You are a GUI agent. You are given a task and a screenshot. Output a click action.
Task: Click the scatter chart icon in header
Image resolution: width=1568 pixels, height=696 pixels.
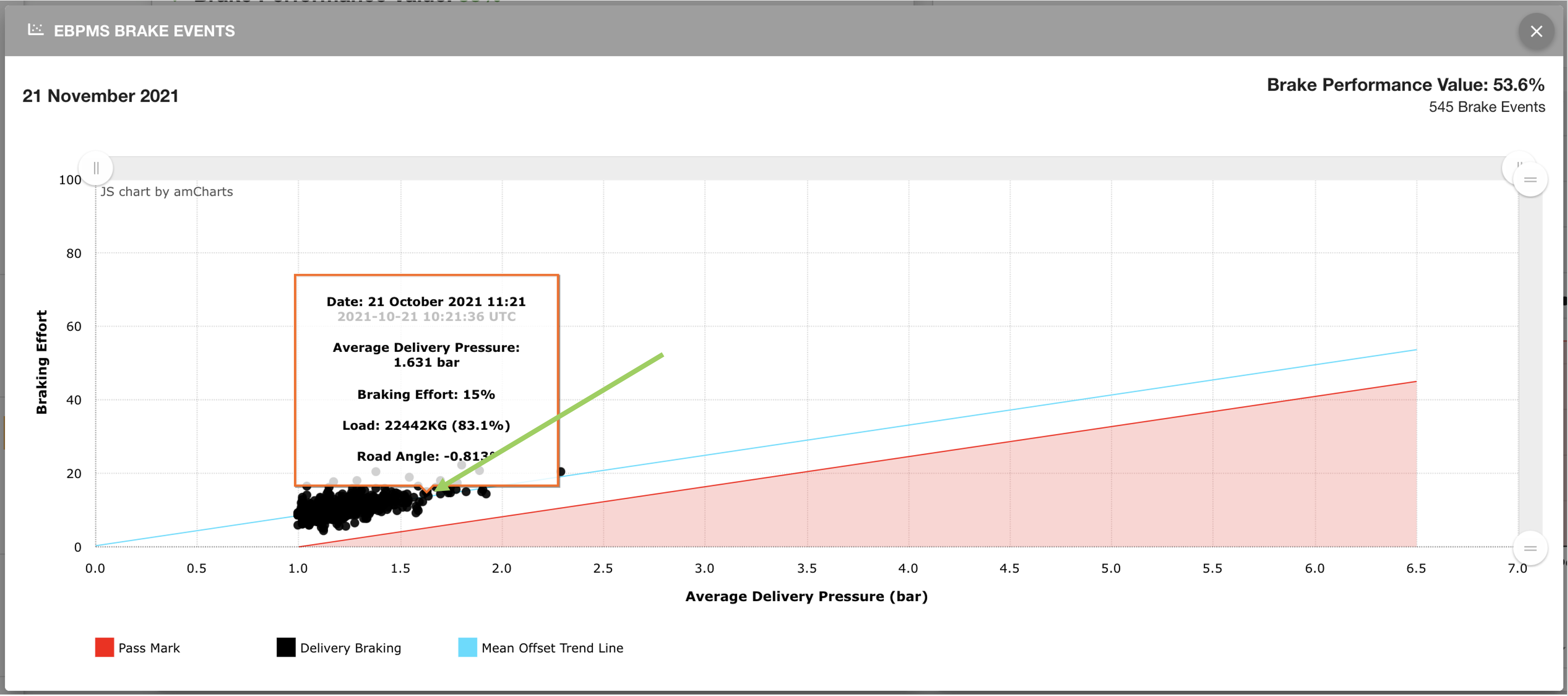tap(36, 30)
